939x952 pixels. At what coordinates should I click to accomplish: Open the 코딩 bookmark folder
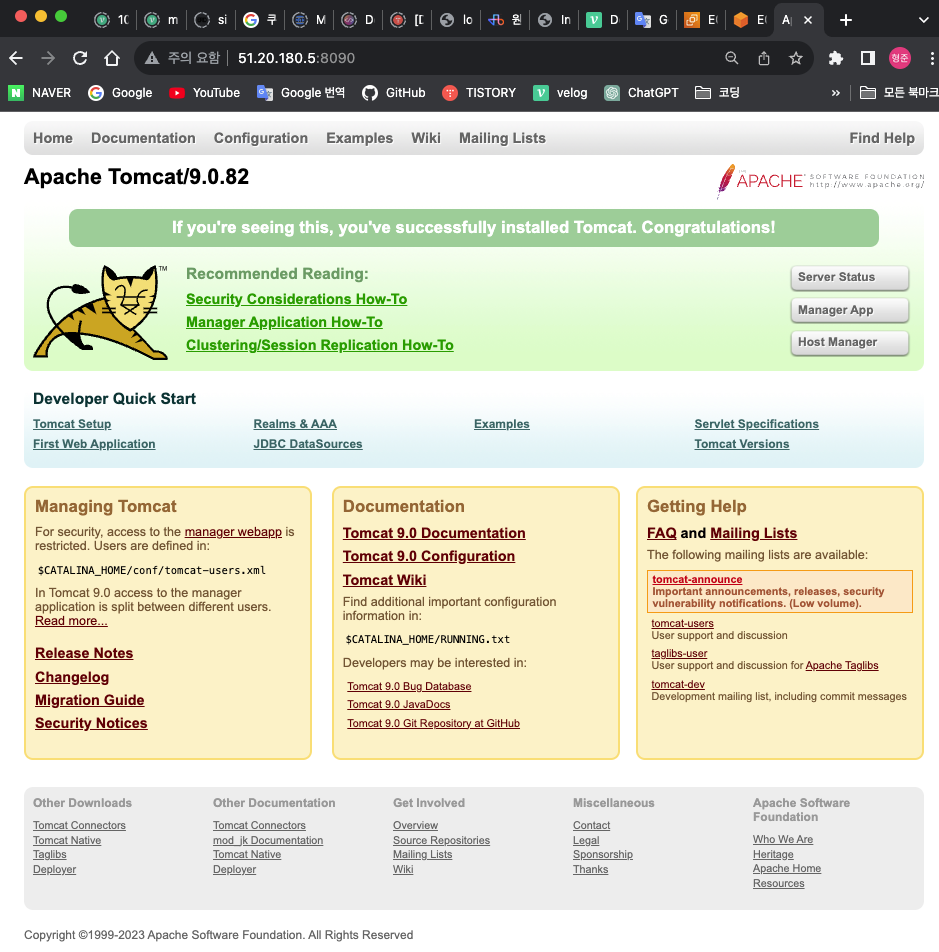pyautogui.click(x=717, y=93)
